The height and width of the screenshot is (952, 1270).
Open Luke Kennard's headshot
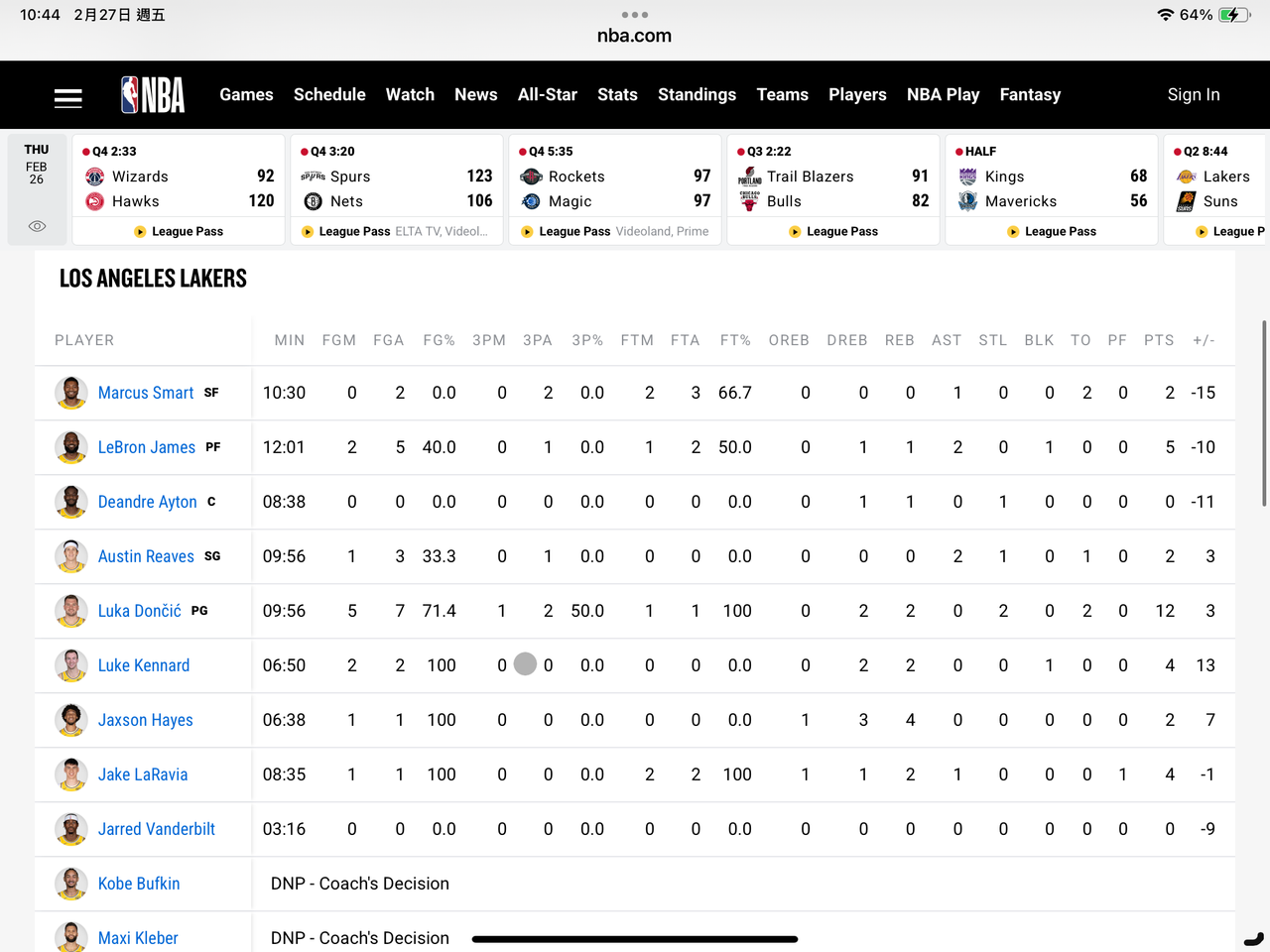[x=71, y=665]
